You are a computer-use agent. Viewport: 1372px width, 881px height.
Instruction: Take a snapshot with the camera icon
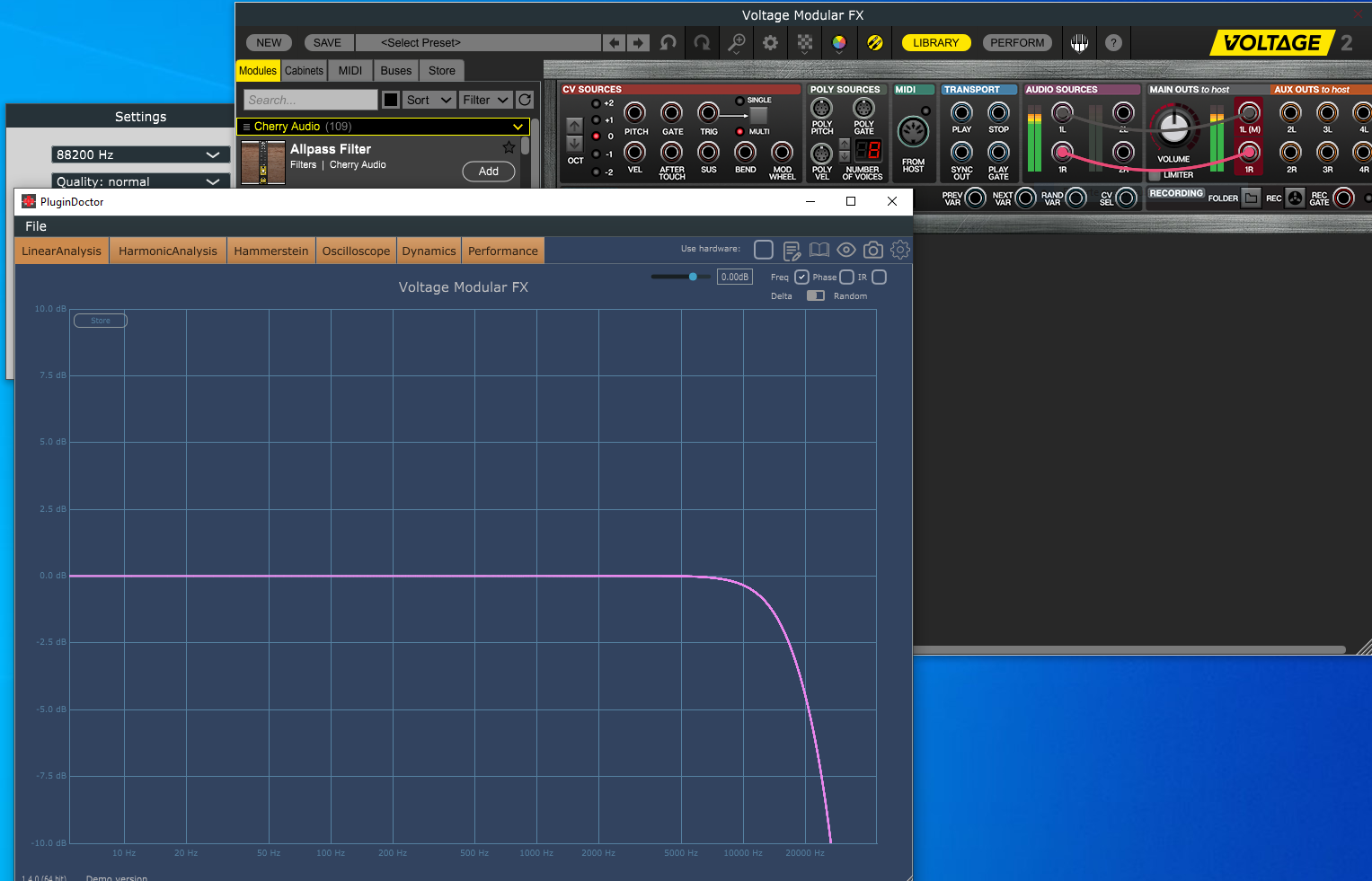(x=872, y=250)
